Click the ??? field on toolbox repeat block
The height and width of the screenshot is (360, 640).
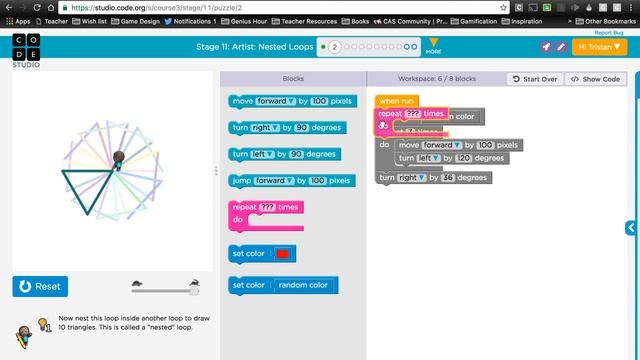(267, 207)
